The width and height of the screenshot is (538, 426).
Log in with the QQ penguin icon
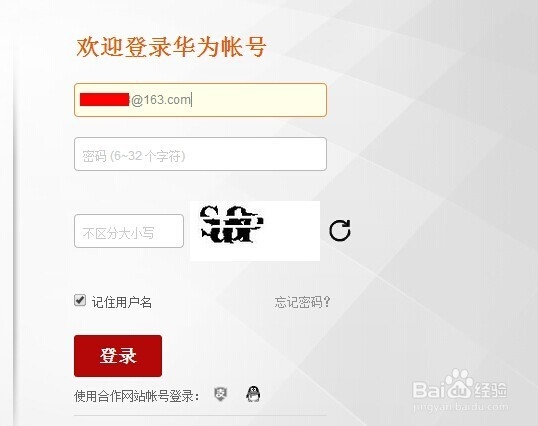pyautogui.click(x=253, y=394)
